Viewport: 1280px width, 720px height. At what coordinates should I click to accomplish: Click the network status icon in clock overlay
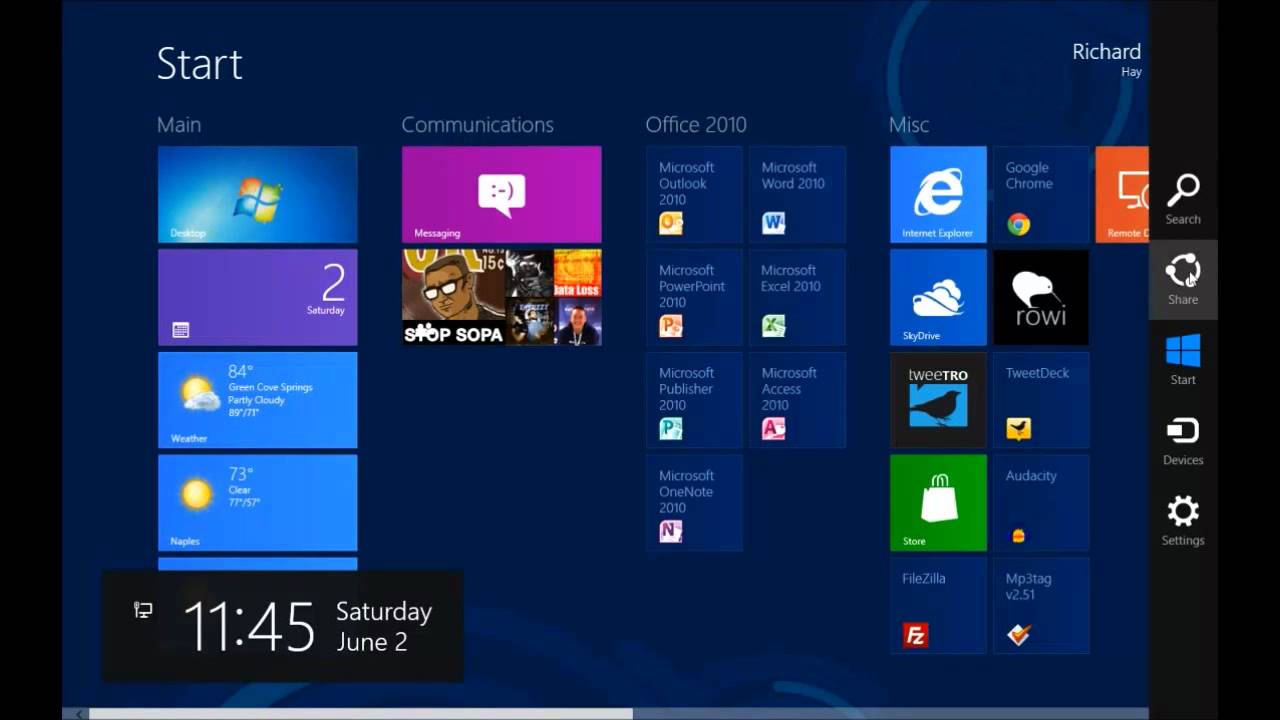click(143, 610)
